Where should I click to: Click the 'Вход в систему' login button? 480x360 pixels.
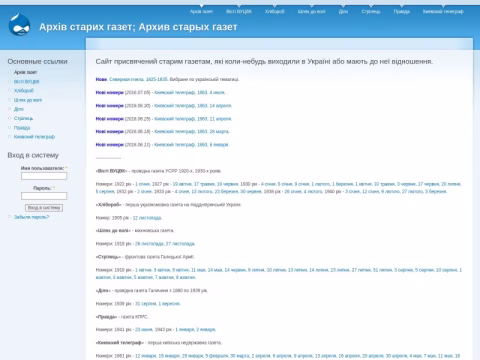pyautogui.click(x=44, y=208)
